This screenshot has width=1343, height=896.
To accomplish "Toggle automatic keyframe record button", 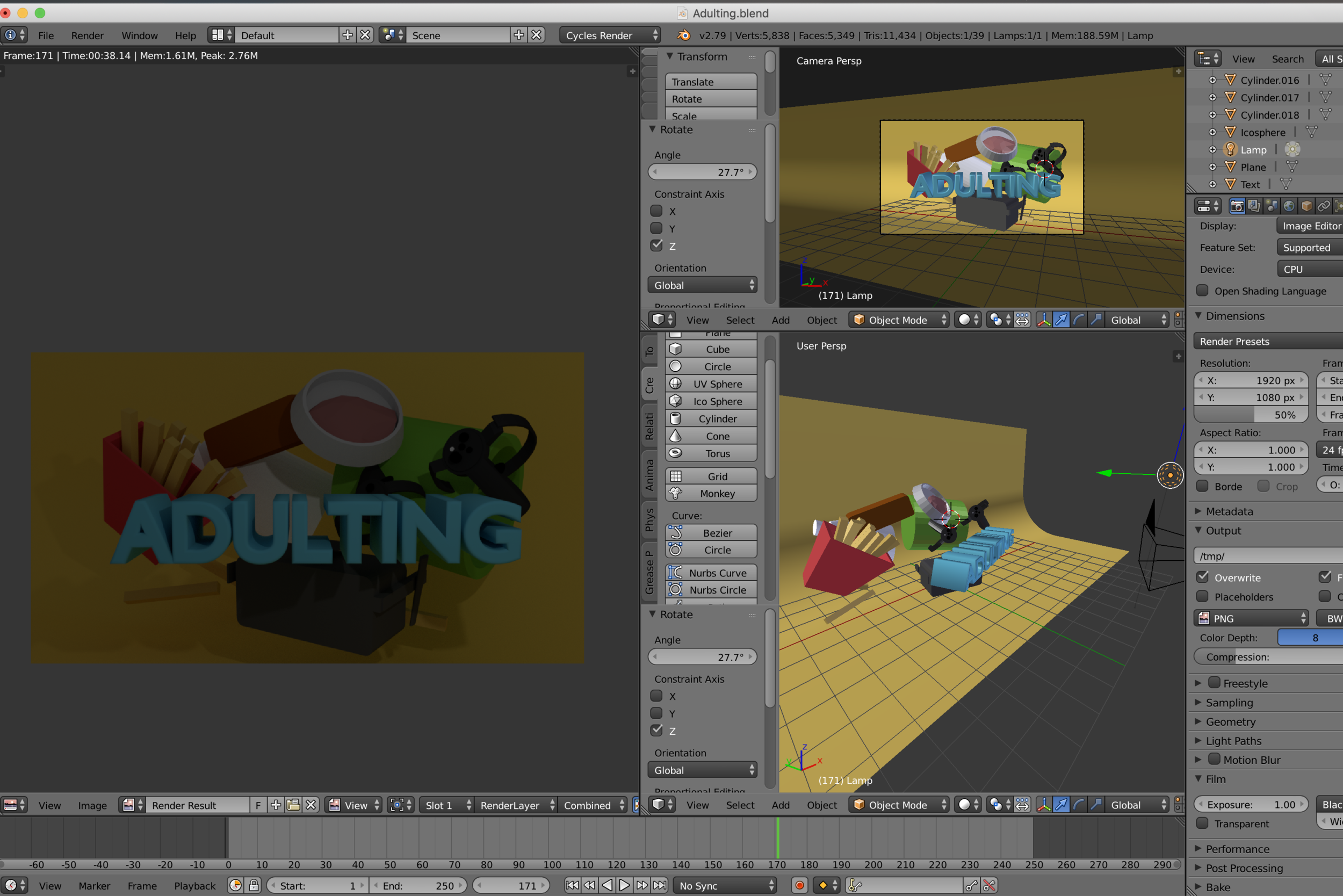I will pos(799,885).
